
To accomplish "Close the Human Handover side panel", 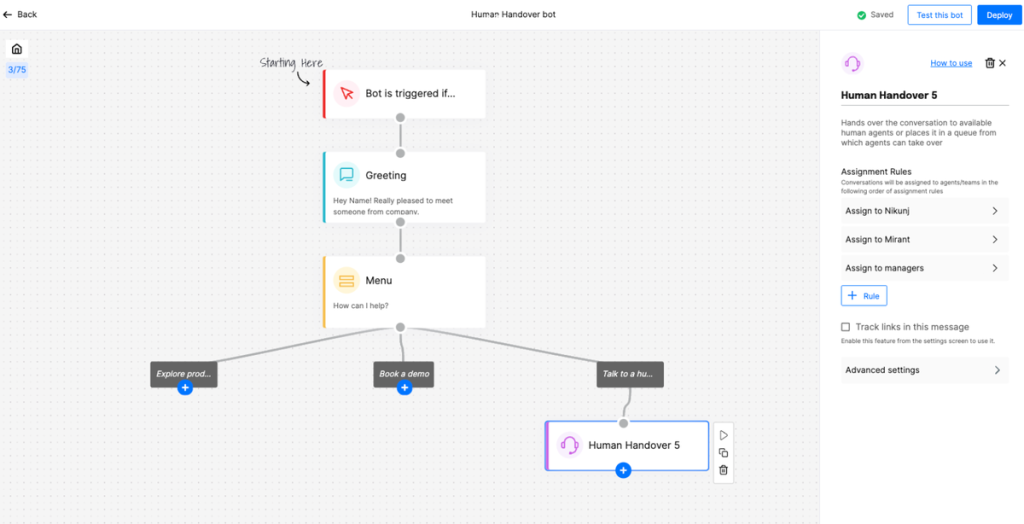I will pos(1003,63).
